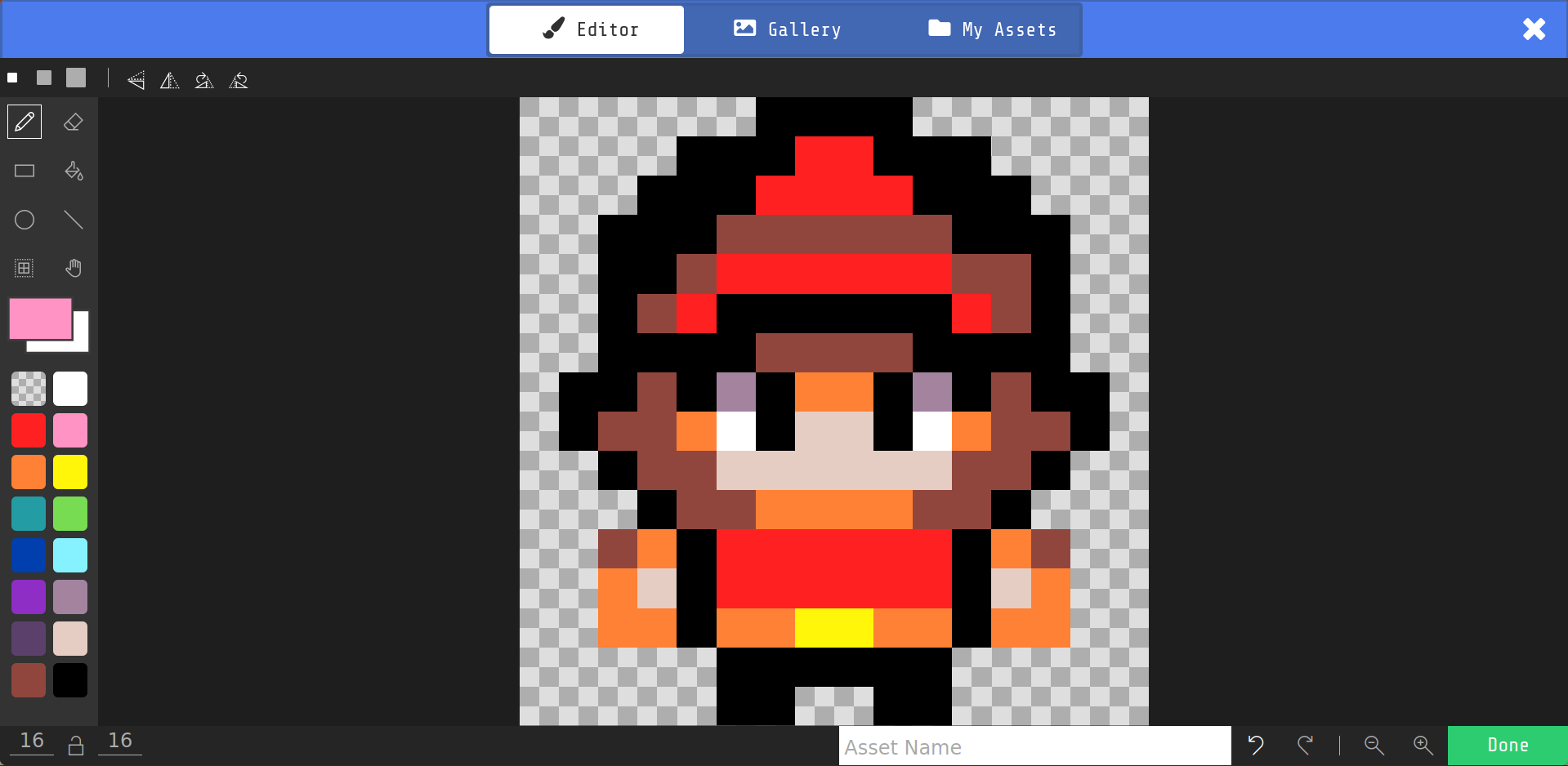The width and height of the screenshot is (1568, 766).
Task: Flip the sprite horizontally
Action: pyautogui.click(x=170, y=80)
